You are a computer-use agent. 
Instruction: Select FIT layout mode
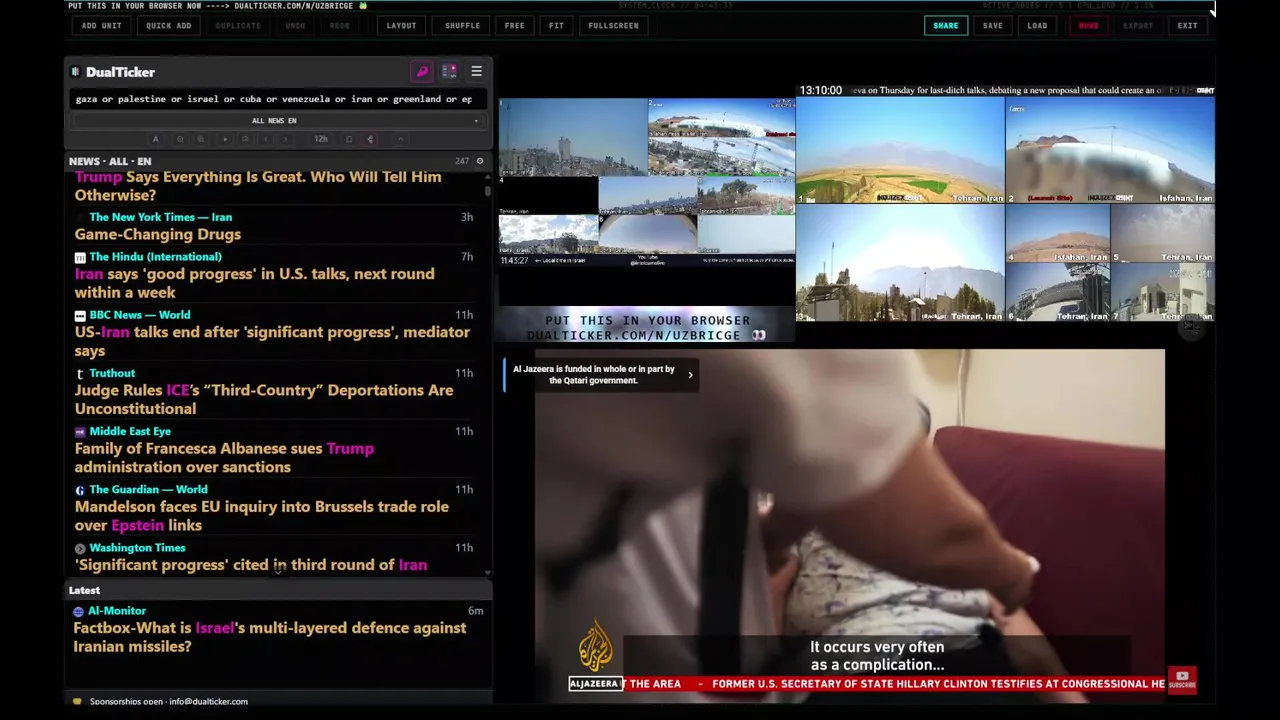(x=556, y=26)
